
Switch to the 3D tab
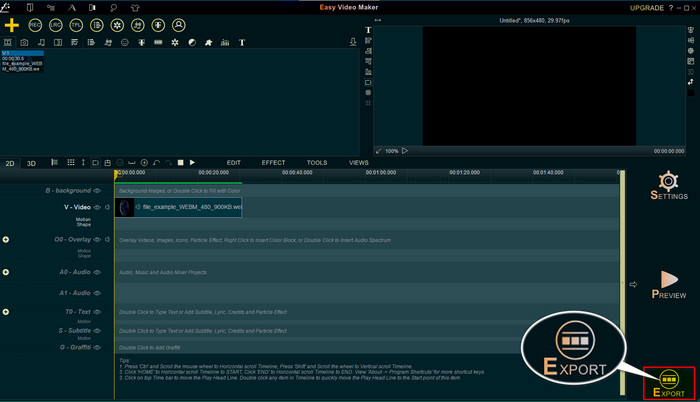coord(31,163)
